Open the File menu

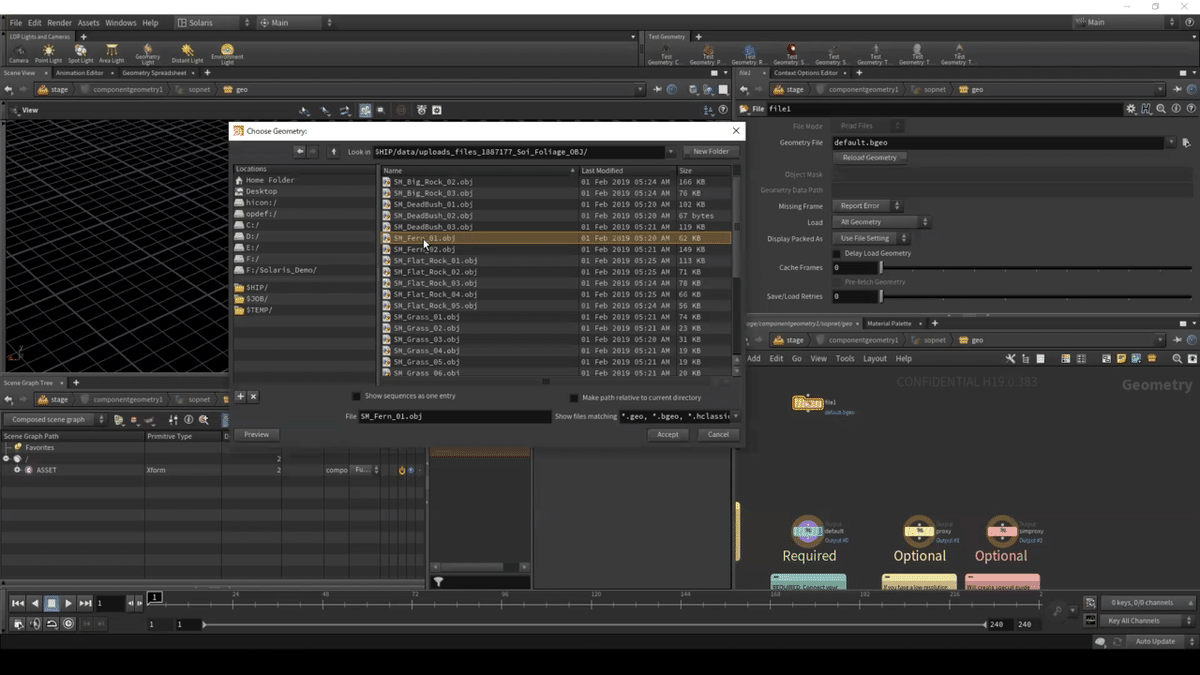pyautogui.click(x=16, y=22)
